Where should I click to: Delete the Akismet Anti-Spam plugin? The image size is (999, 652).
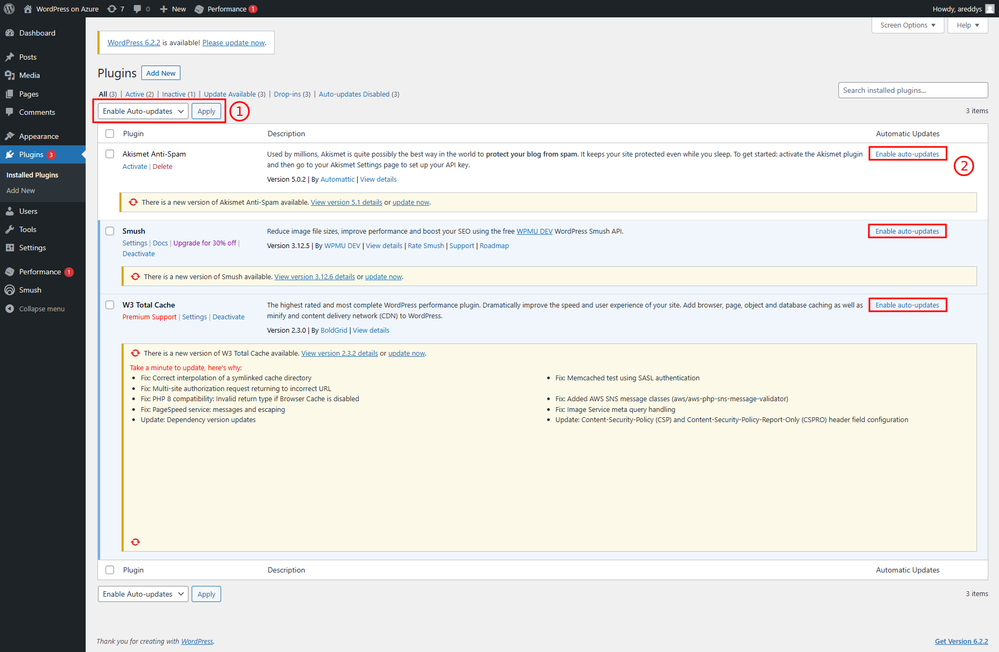click(x=162, y=166)
